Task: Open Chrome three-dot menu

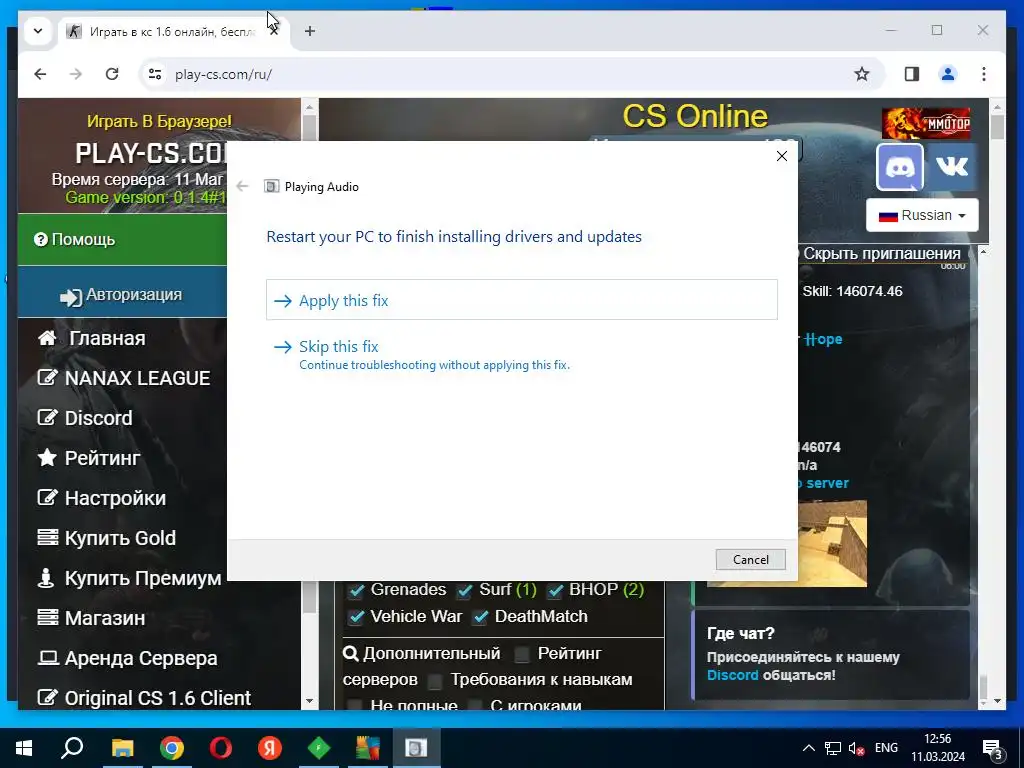Action: 984,74
